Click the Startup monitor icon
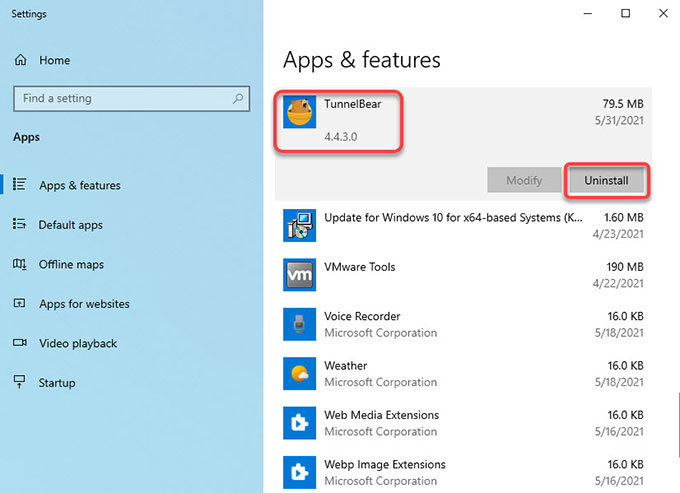Image resolution: width=680 pixels, height=493 pixels. click(x=20, y=382)
